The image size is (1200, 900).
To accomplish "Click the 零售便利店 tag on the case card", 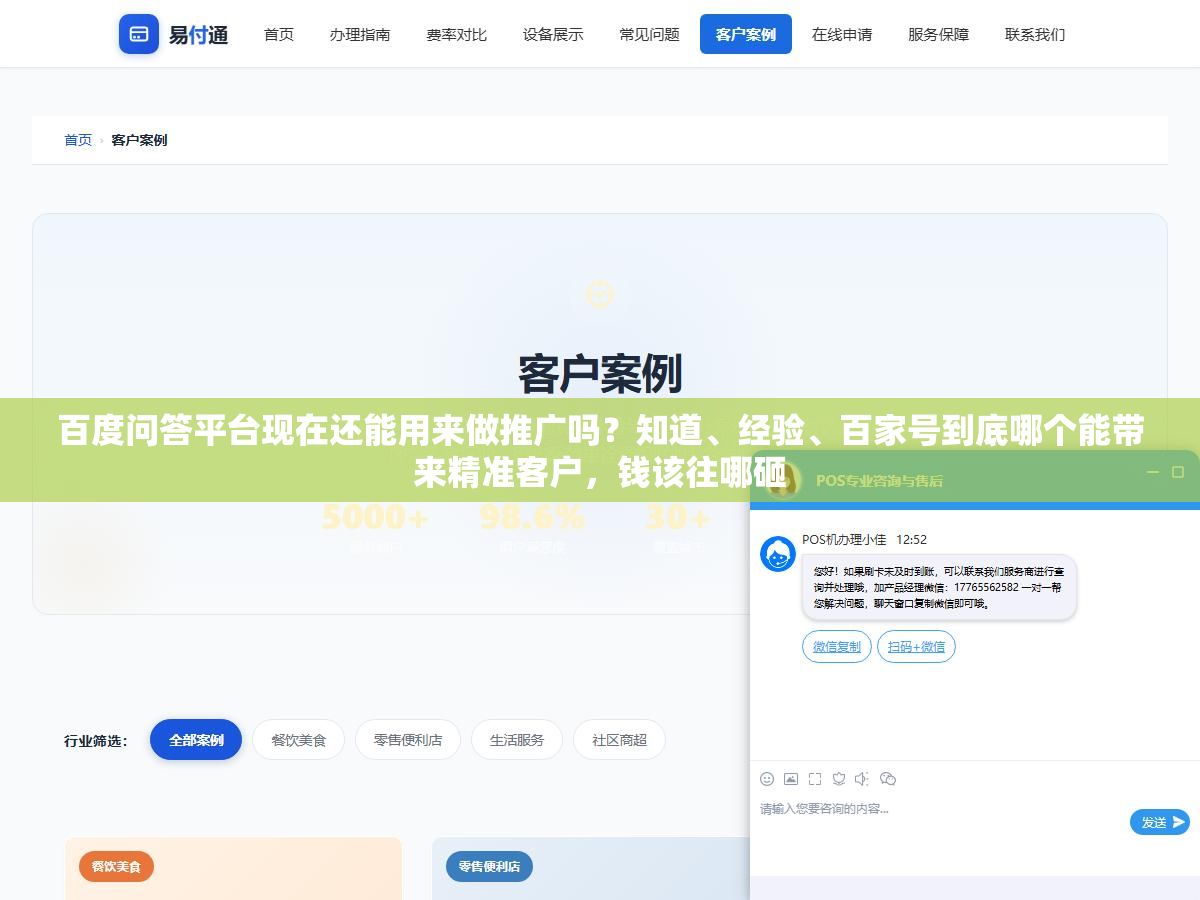I will [489, 866].
